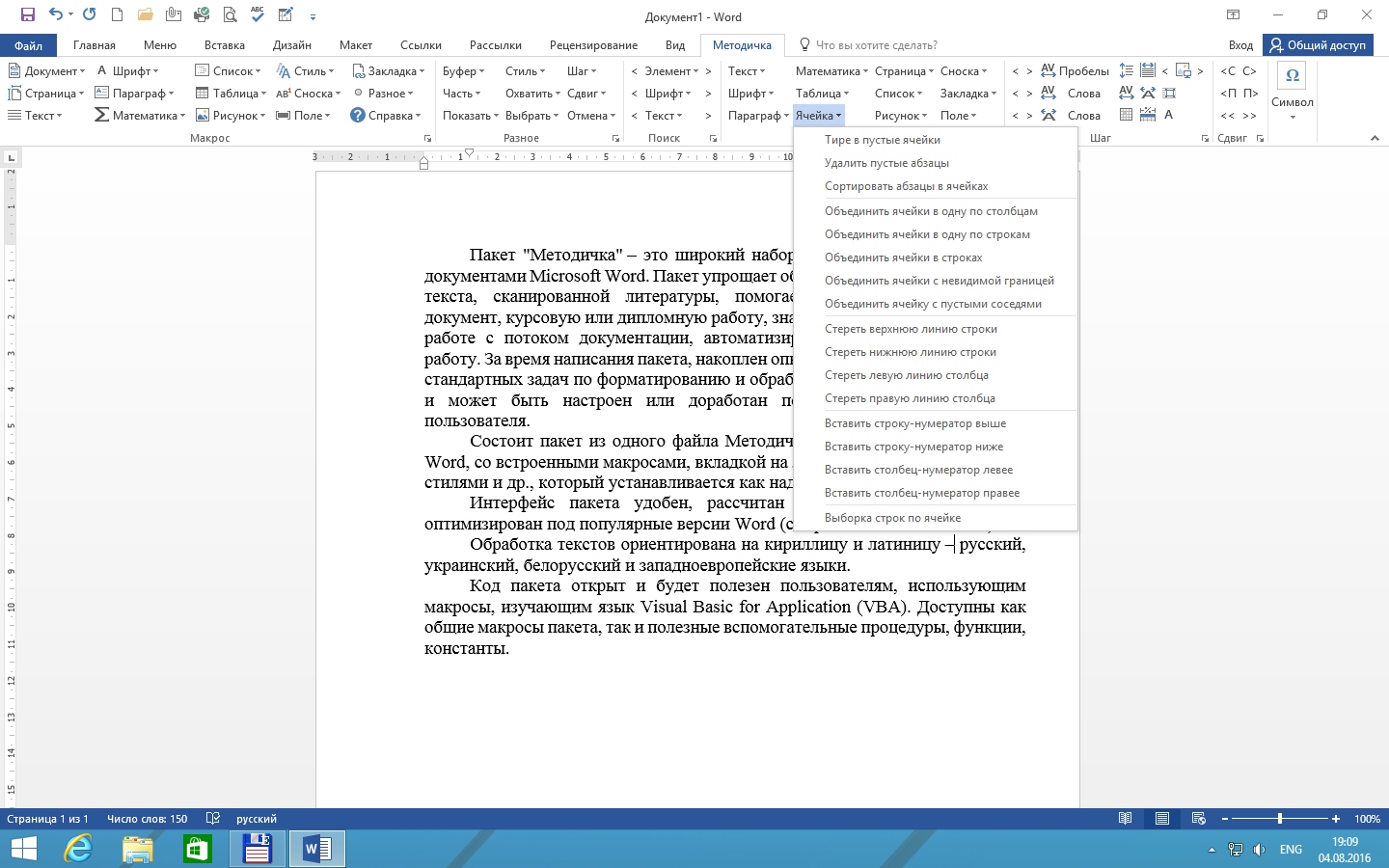The image size is (1389, 868).
Task: Click the Общий доступ share button
Action: 1318,45
